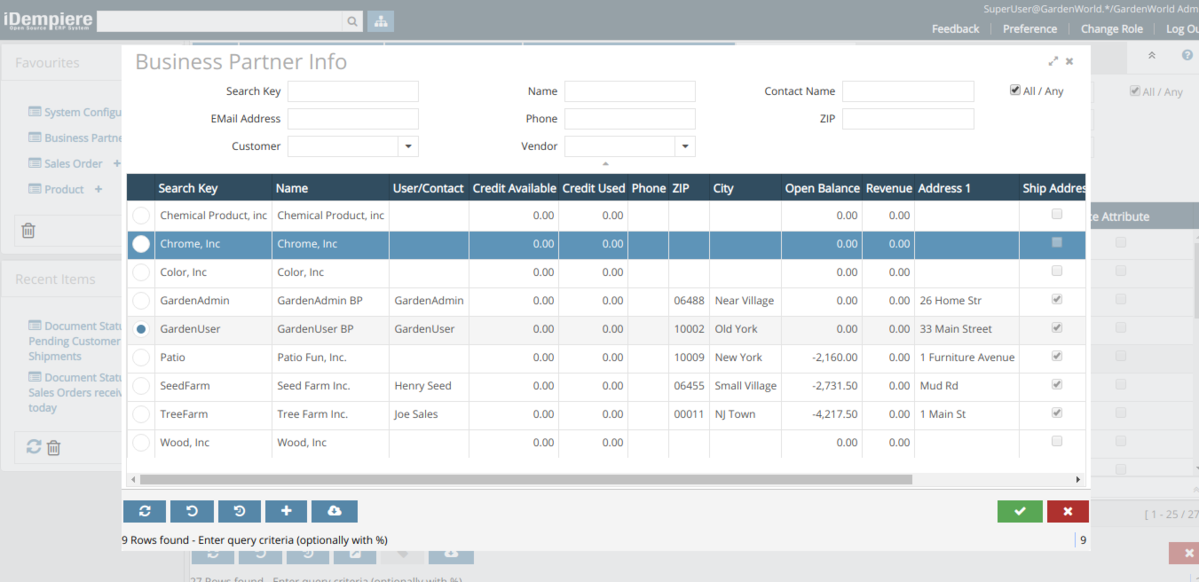Click the Refresh icon button in dialog footer
The width and height of the screenshot is (1199, 582).
pyautogui.click(x=144, y=511)
